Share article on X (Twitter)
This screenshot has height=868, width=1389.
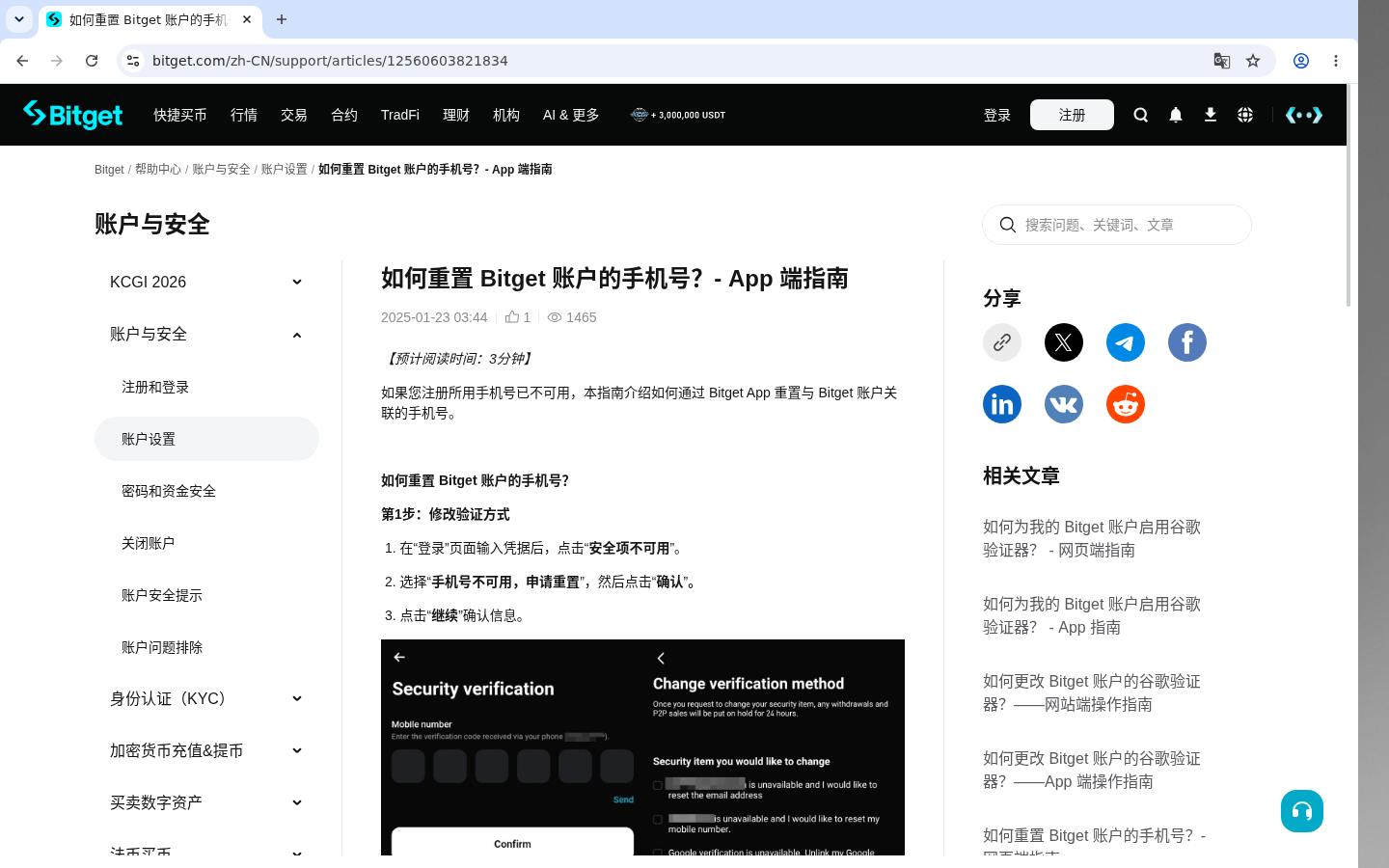pyautogui.click(x=1064, y=342)
